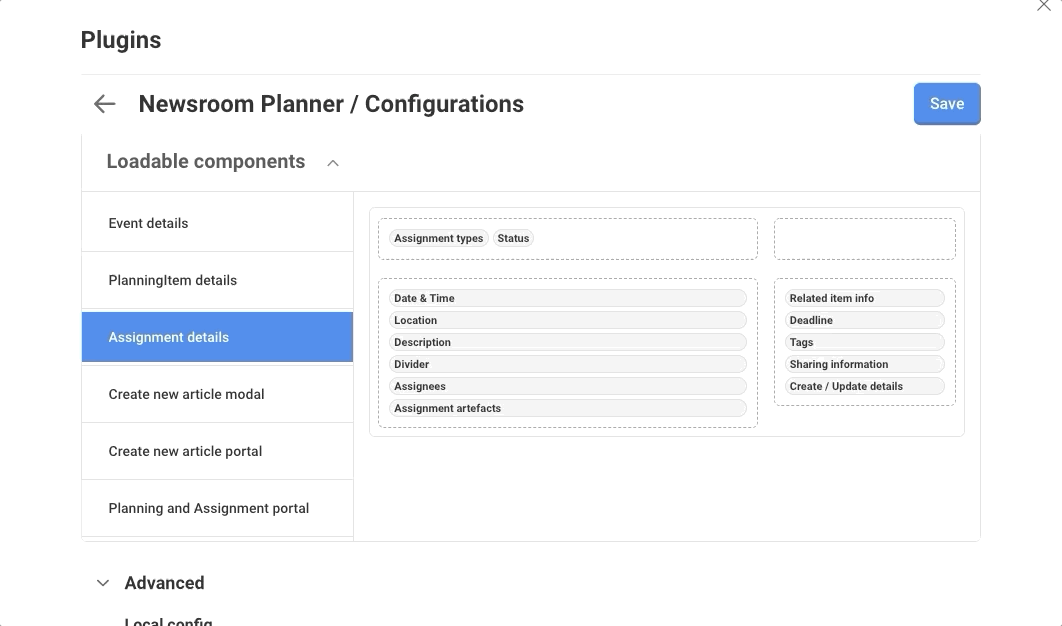Close the Plugins dialog
This screenshot has width=1062, height=626.
pyautogui.click(x=1044, y=5)
